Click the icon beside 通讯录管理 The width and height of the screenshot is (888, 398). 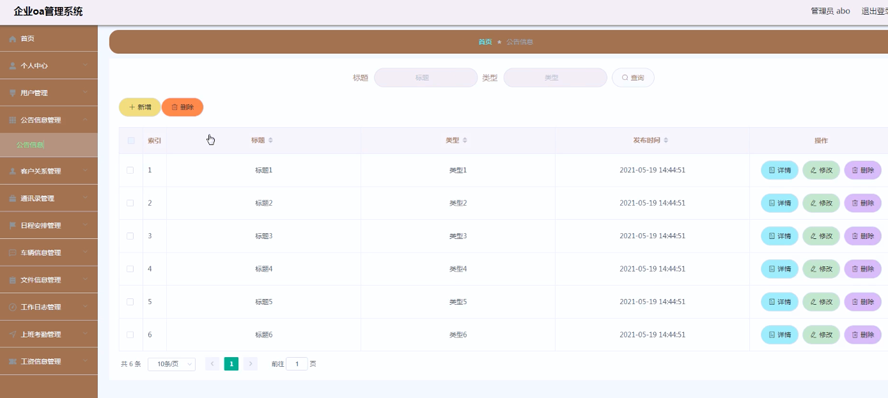[x=12, y=198]
